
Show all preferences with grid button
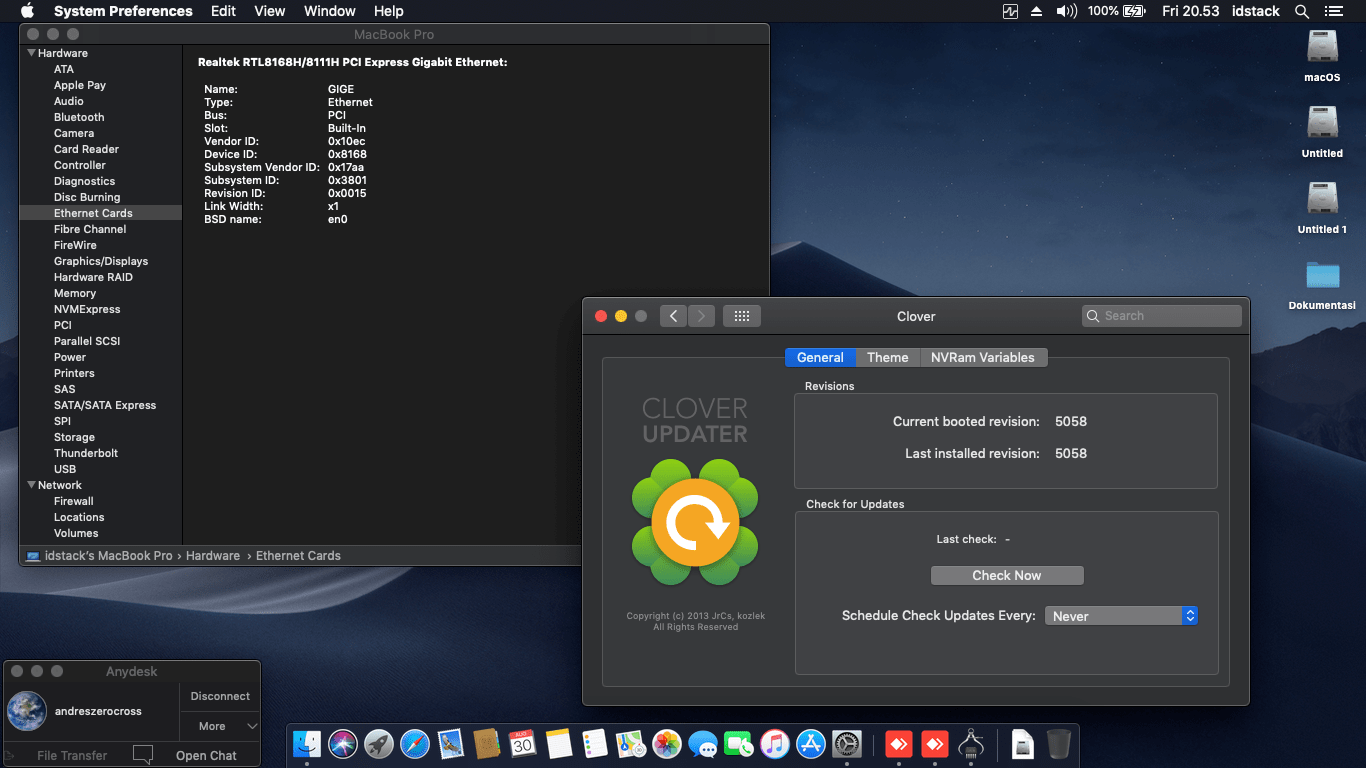pos(742,316)
